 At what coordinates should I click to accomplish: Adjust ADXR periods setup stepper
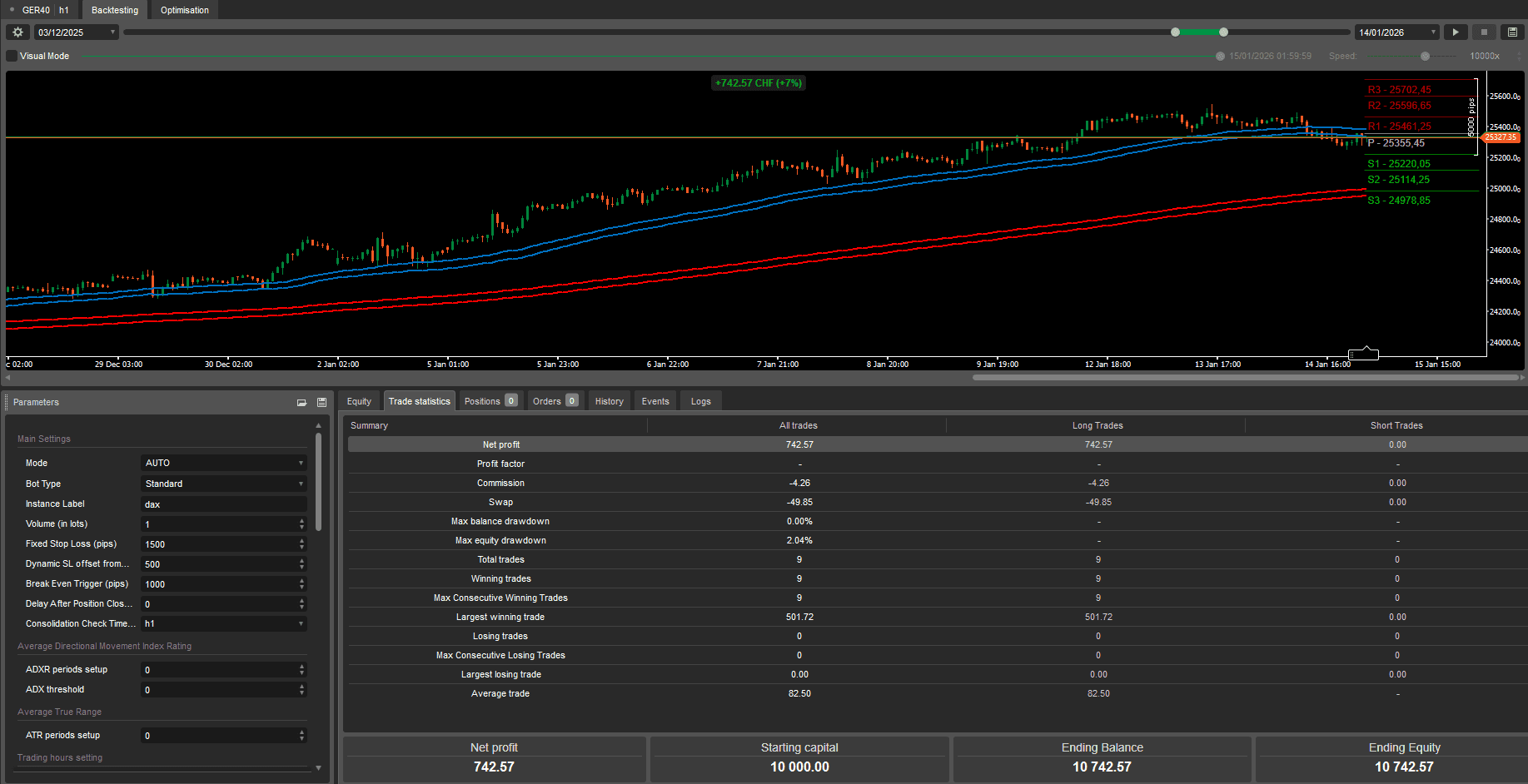point(301,669)
